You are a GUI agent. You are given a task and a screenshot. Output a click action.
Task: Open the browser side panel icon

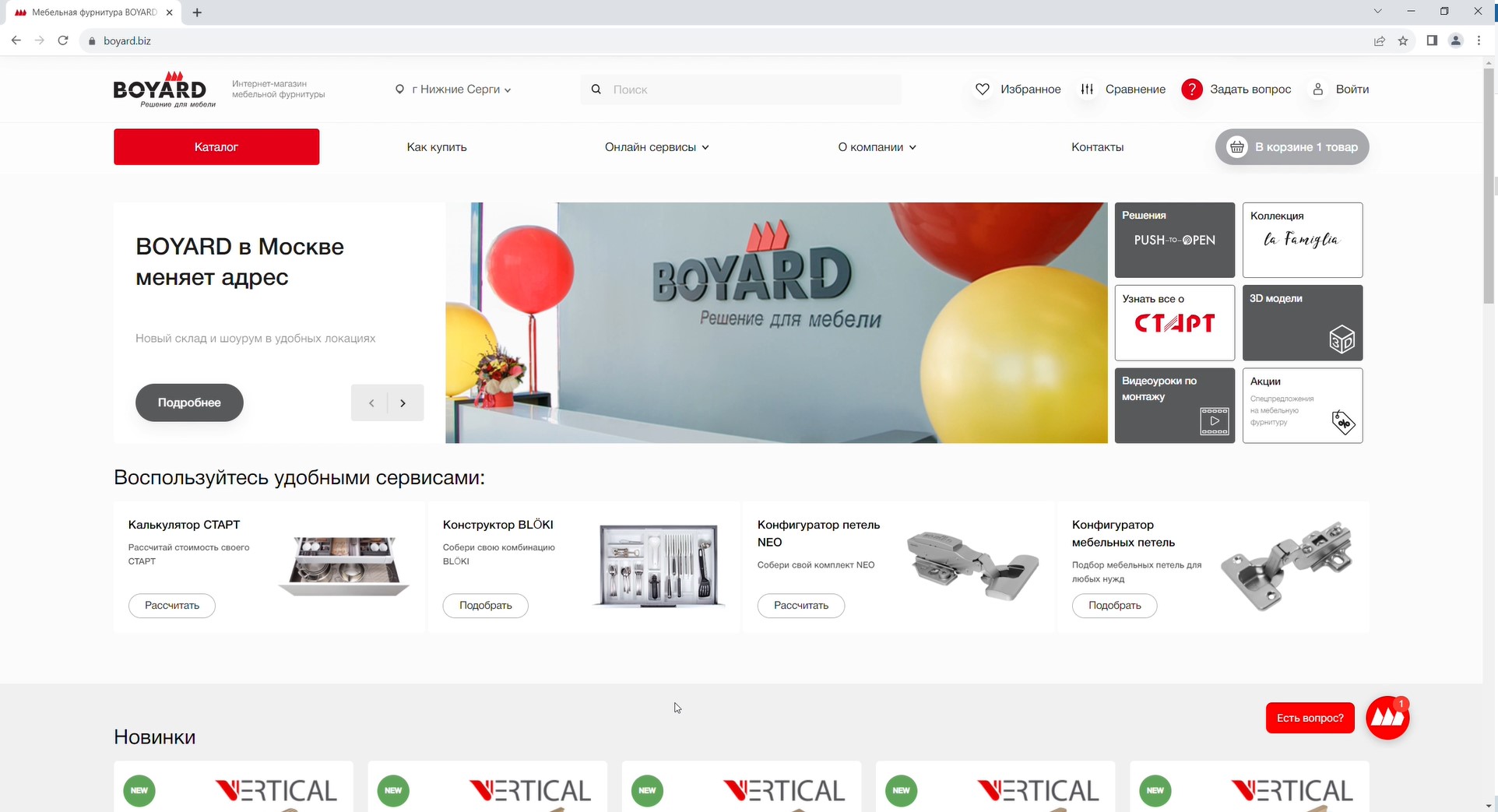[1432, 40]
